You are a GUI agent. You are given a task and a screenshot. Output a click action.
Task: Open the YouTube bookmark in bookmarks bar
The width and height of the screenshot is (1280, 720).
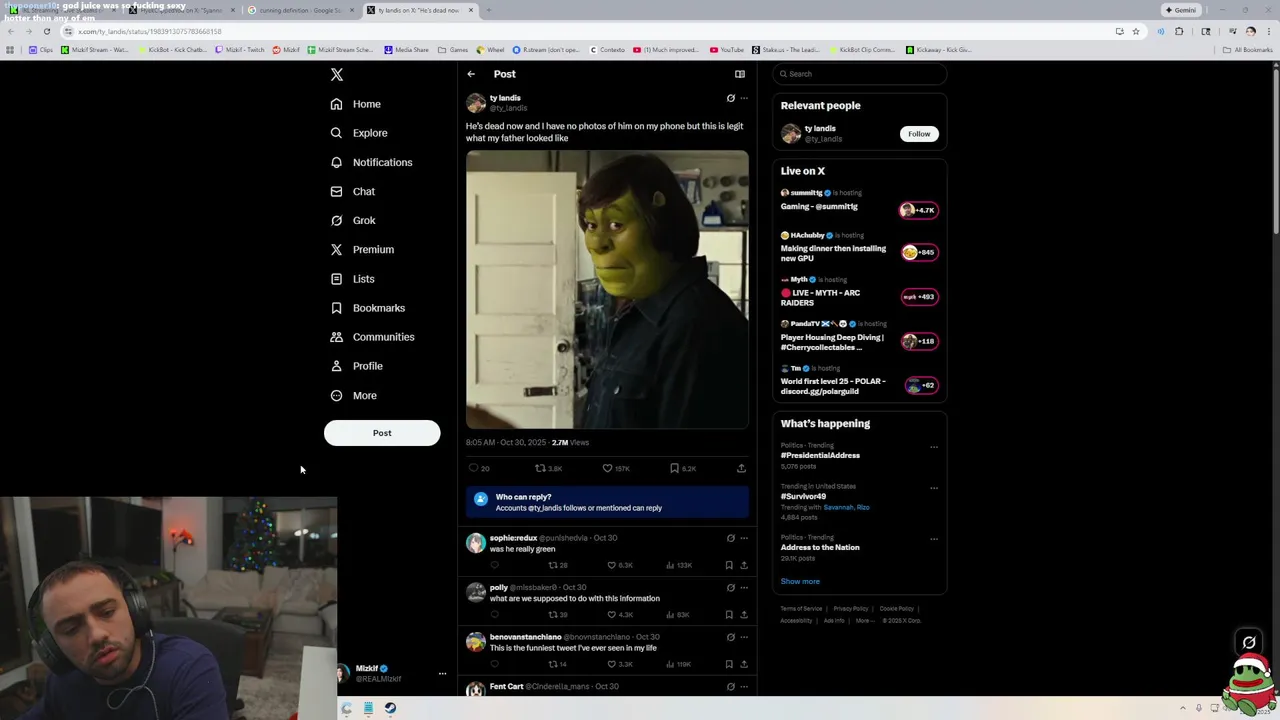(727, 50)
